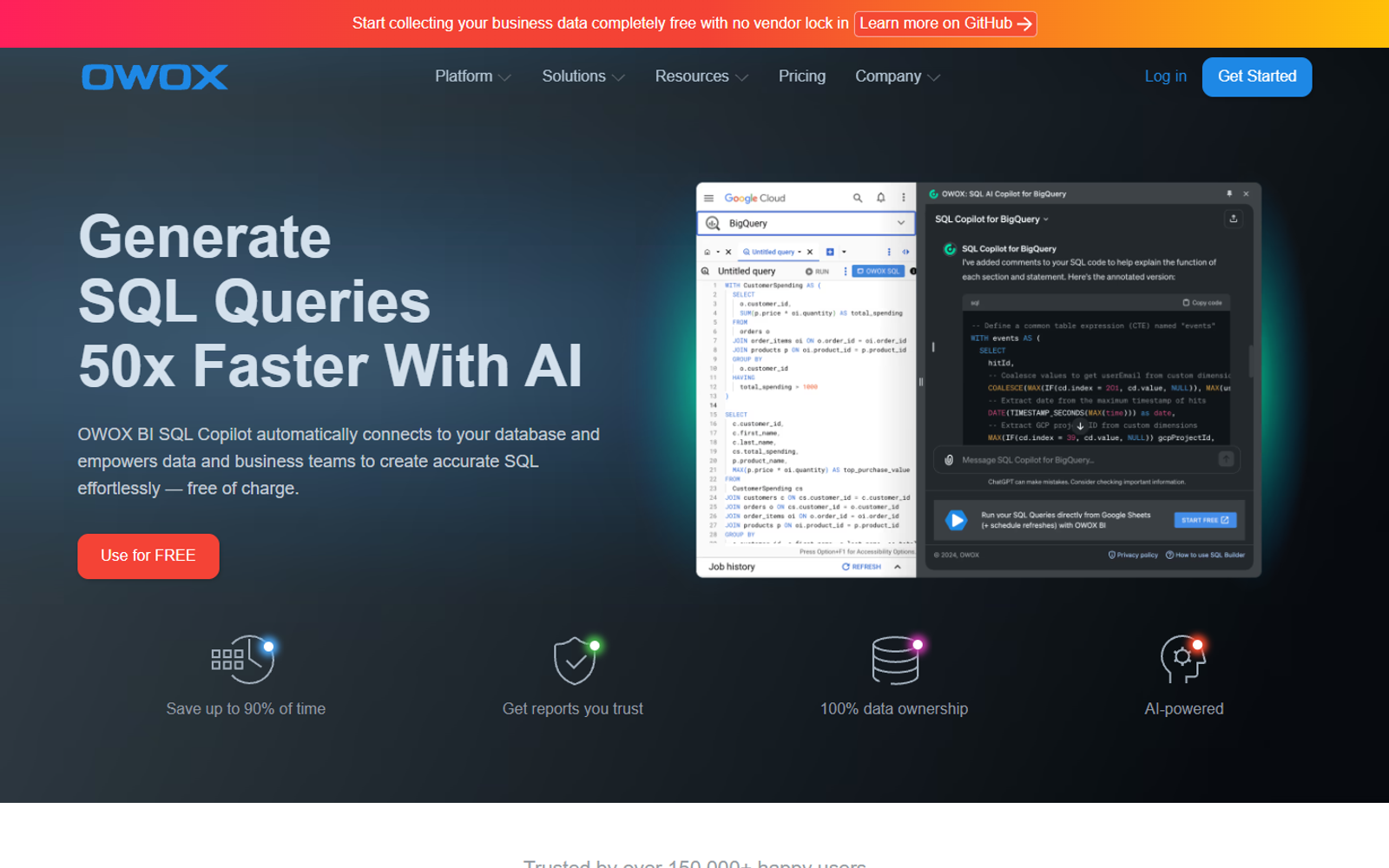Click the divider handle between BigQuery and copilot panels

pyautogui.click(x=920, y=382)
